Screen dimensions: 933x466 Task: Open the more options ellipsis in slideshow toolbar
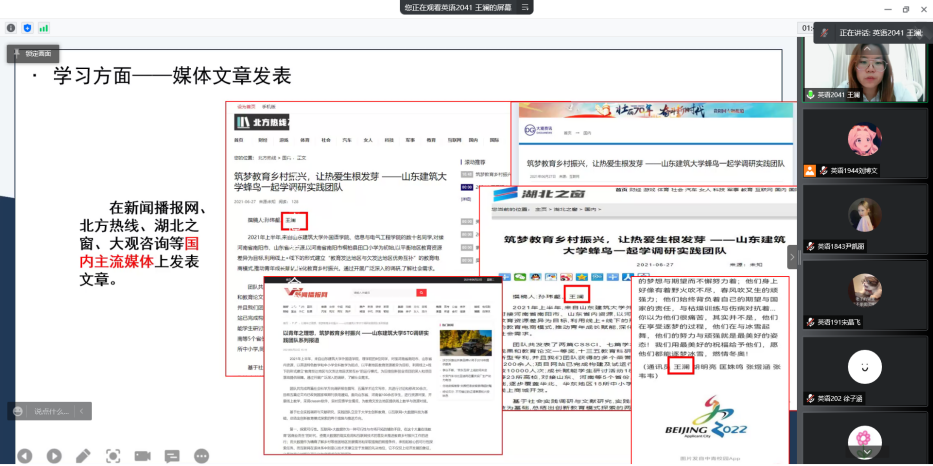tap(201, 456)
